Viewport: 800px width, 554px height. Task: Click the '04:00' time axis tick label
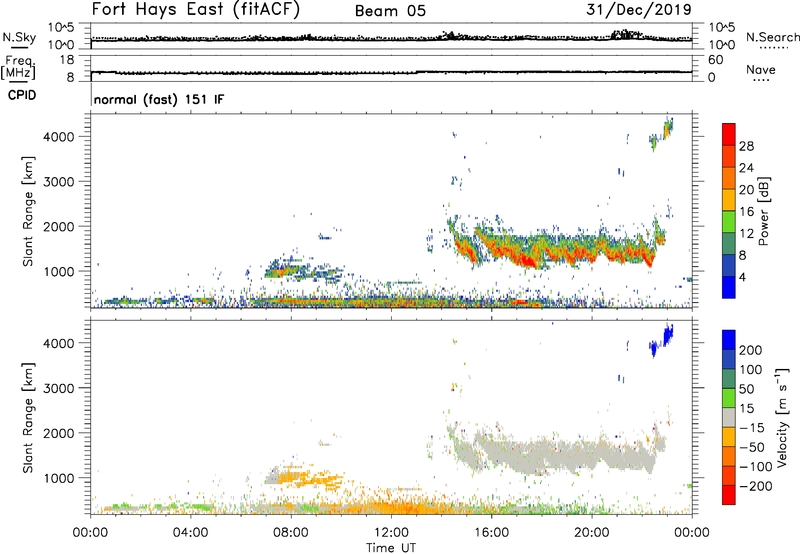tap(190, 533)
